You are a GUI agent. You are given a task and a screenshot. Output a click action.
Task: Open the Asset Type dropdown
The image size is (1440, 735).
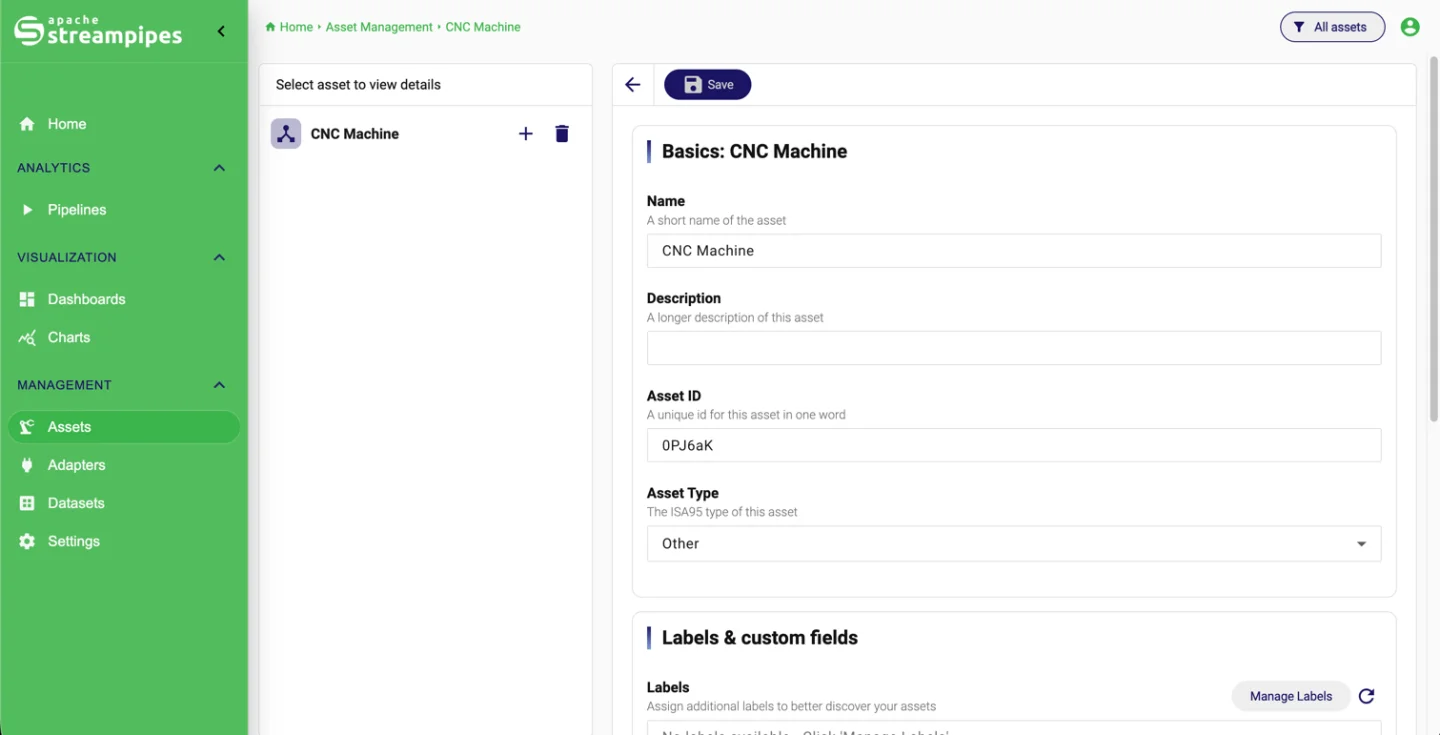(x=1014, y=544)
